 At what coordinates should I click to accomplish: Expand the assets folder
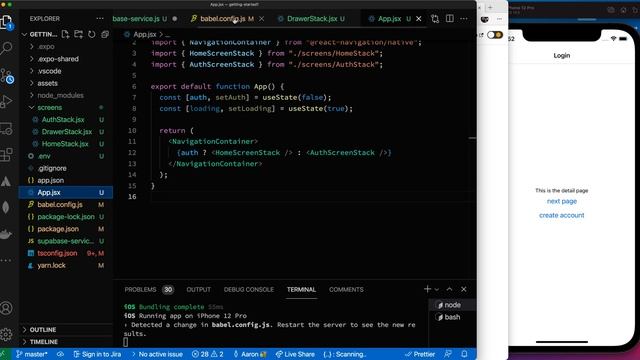(47, 83)
